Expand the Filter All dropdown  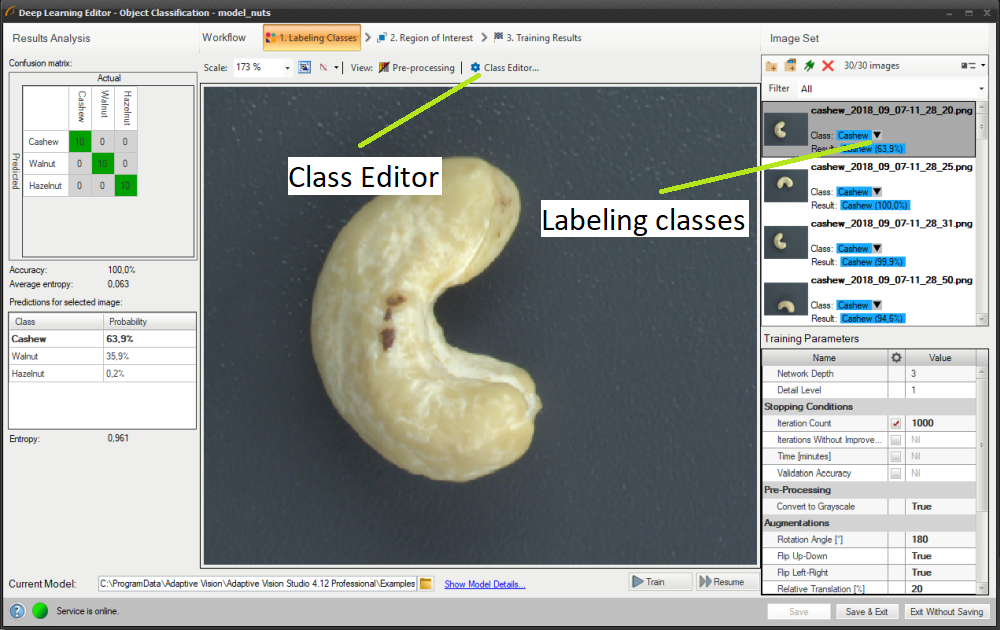point(981,89)
